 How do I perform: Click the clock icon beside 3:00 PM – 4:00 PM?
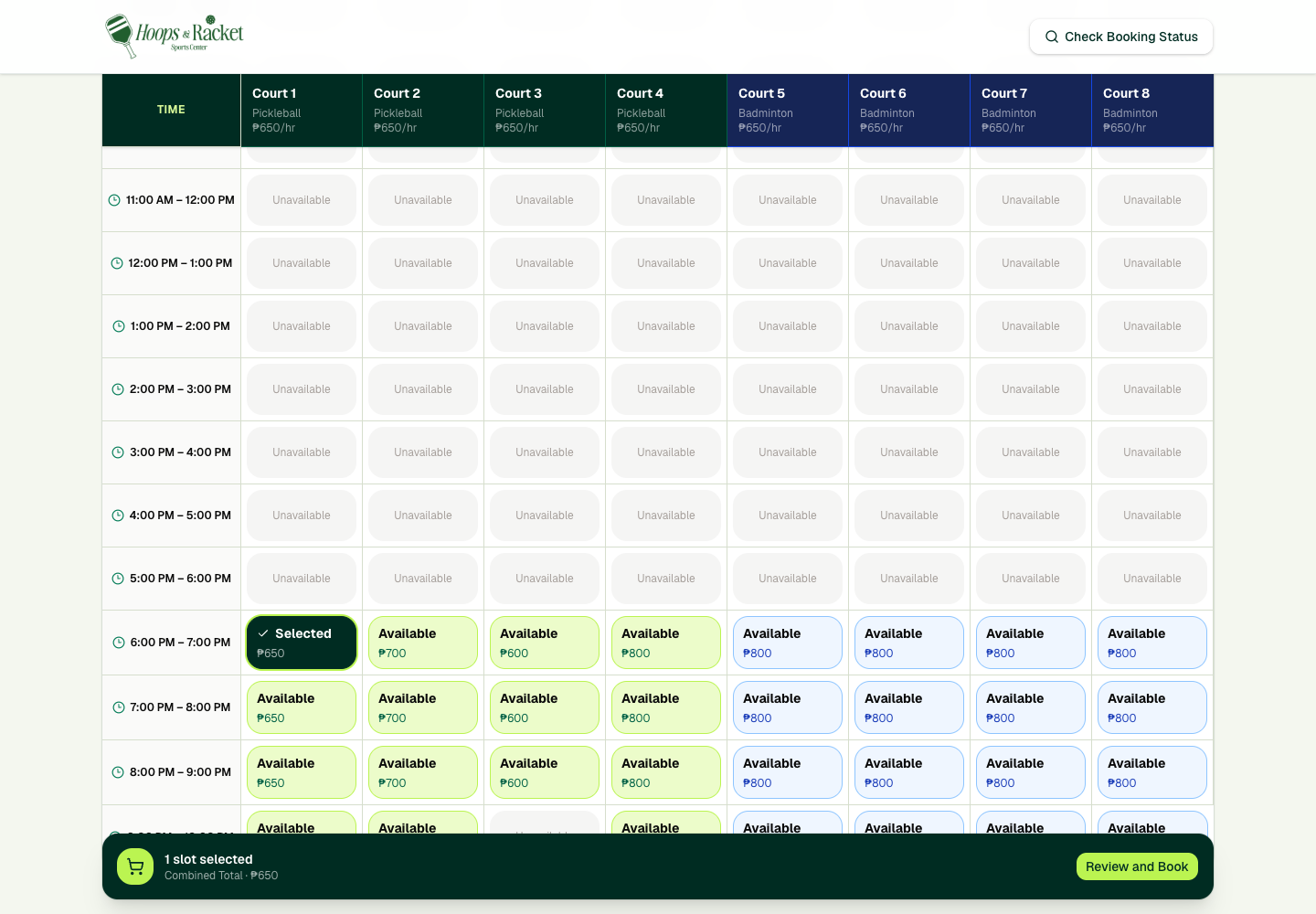tap(118, 452)
